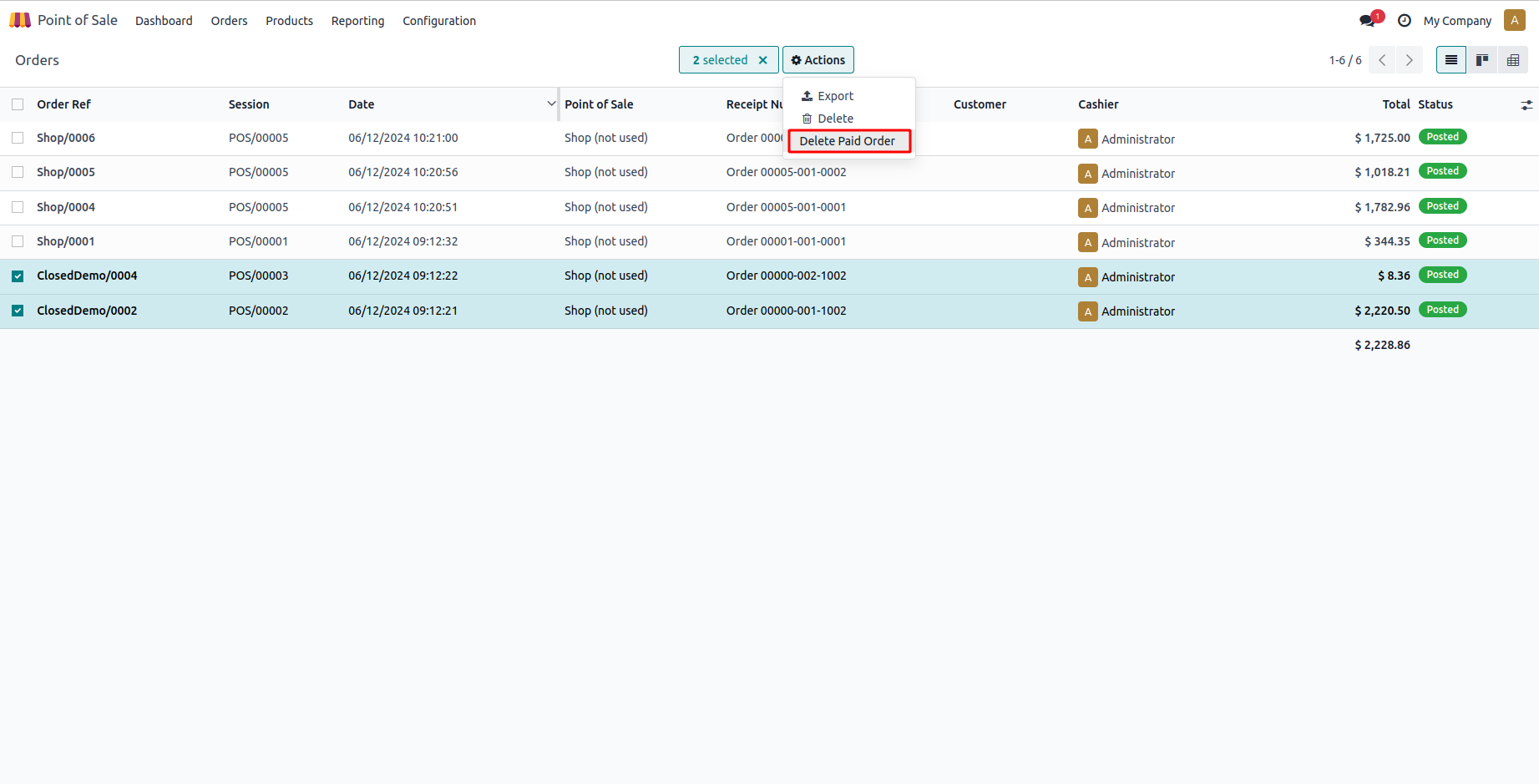Open the Actions dropdown

click(x=818, y=60)
